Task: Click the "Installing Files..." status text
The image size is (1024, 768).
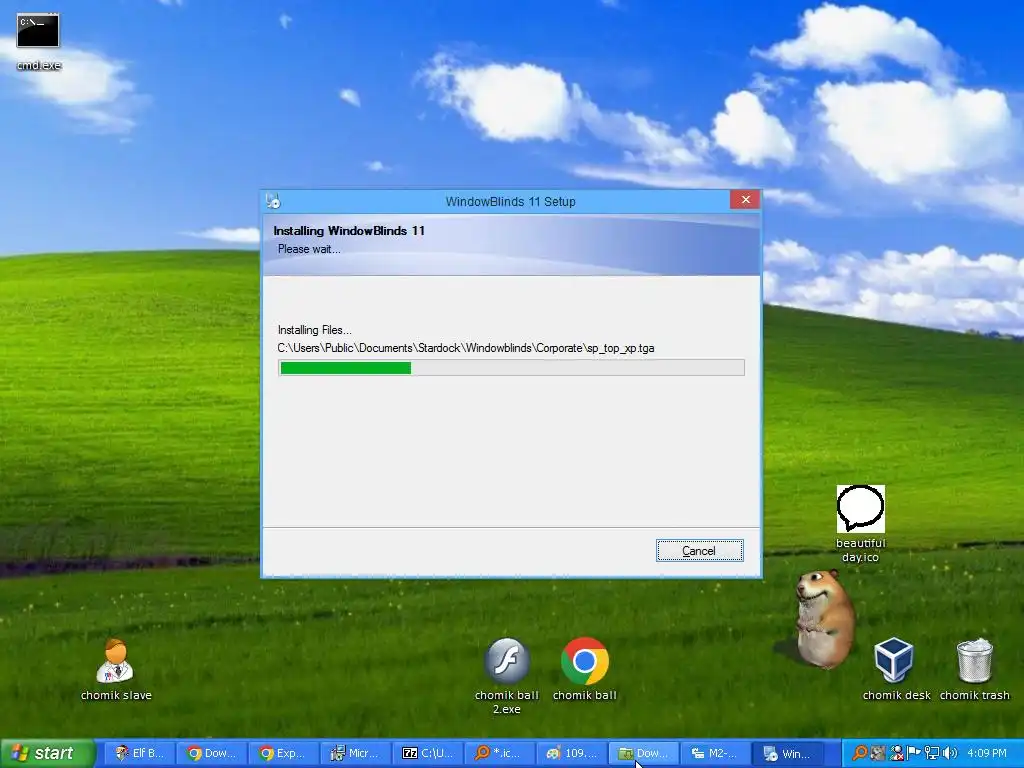Action: pyautogui.click(x=314, y=330)
